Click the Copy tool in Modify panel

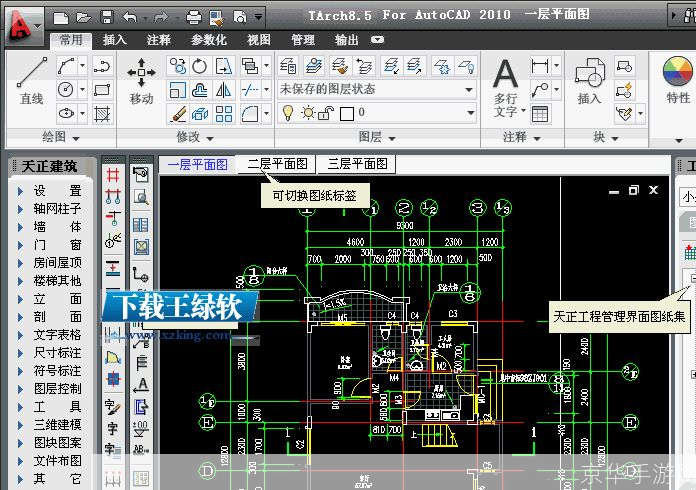pyautogui.click(x=178, y=67)
